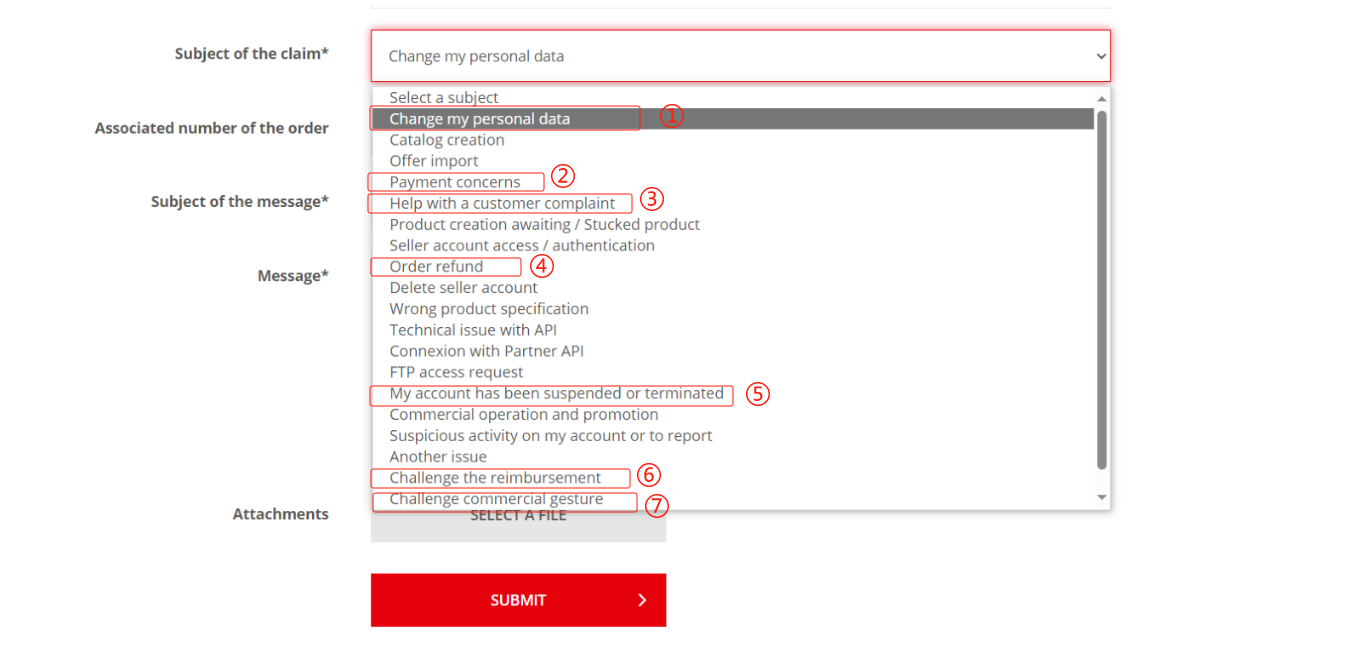
Task: Select 'My account has been suspended or terminated'
Action: click(x=556, y=393)
